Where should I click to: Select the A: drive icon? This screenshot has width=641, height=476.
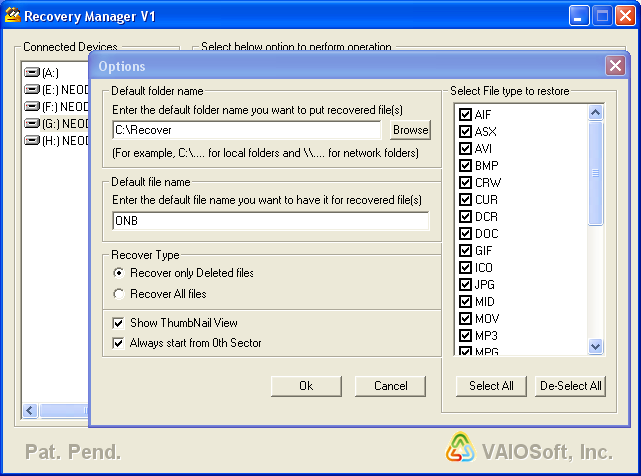tap(32, 73)
